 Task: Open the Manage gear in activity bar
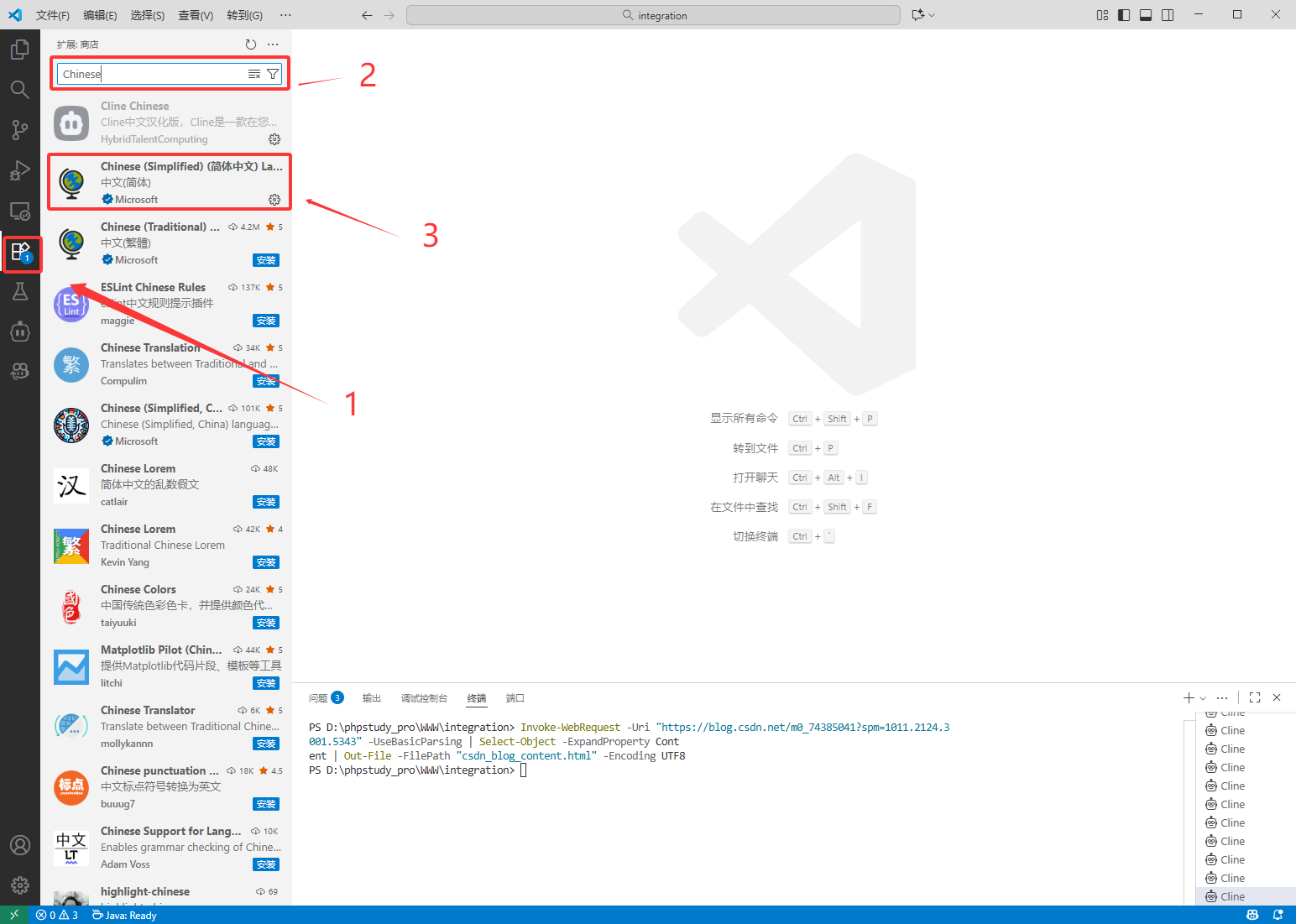point(20,885)
